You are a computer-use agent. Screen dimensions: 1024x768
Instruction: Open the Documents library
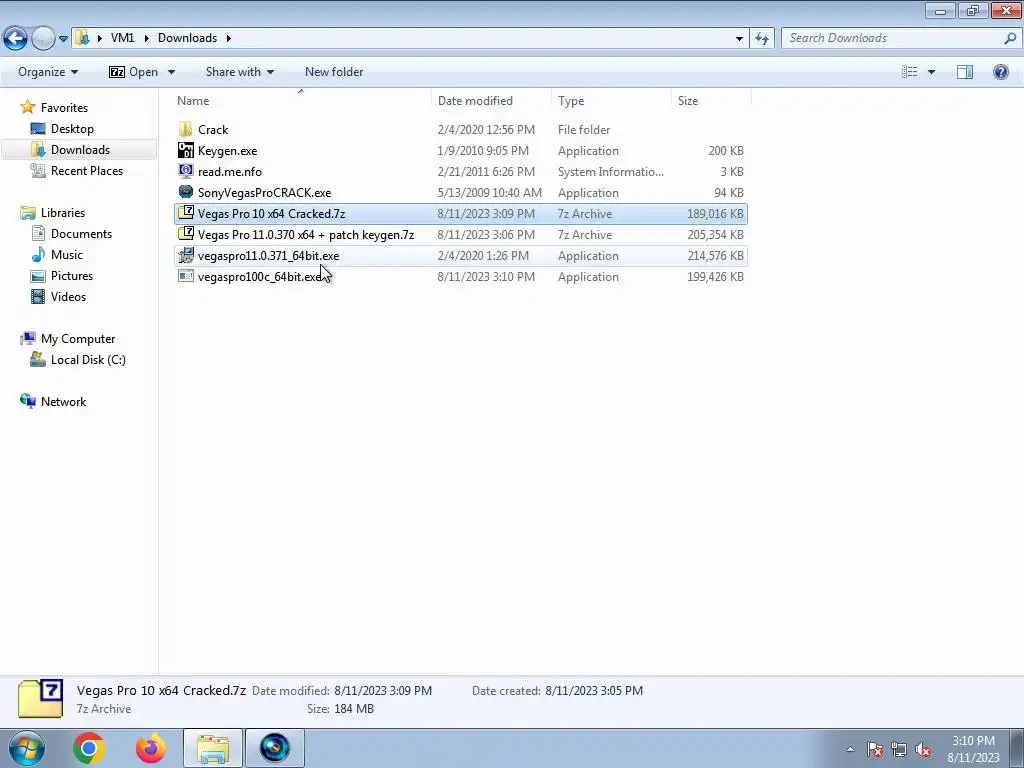tap(81, 233)
